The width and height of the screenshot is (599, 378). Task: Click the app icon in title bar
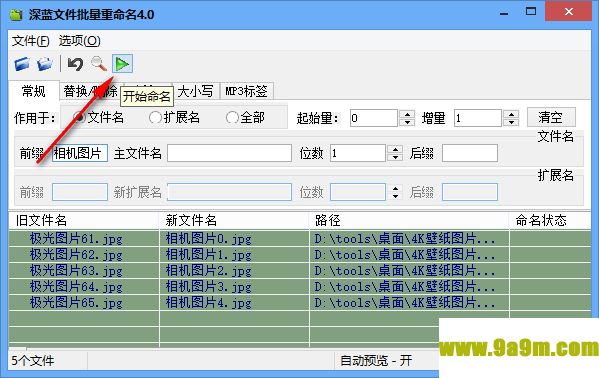pos(16,15)
